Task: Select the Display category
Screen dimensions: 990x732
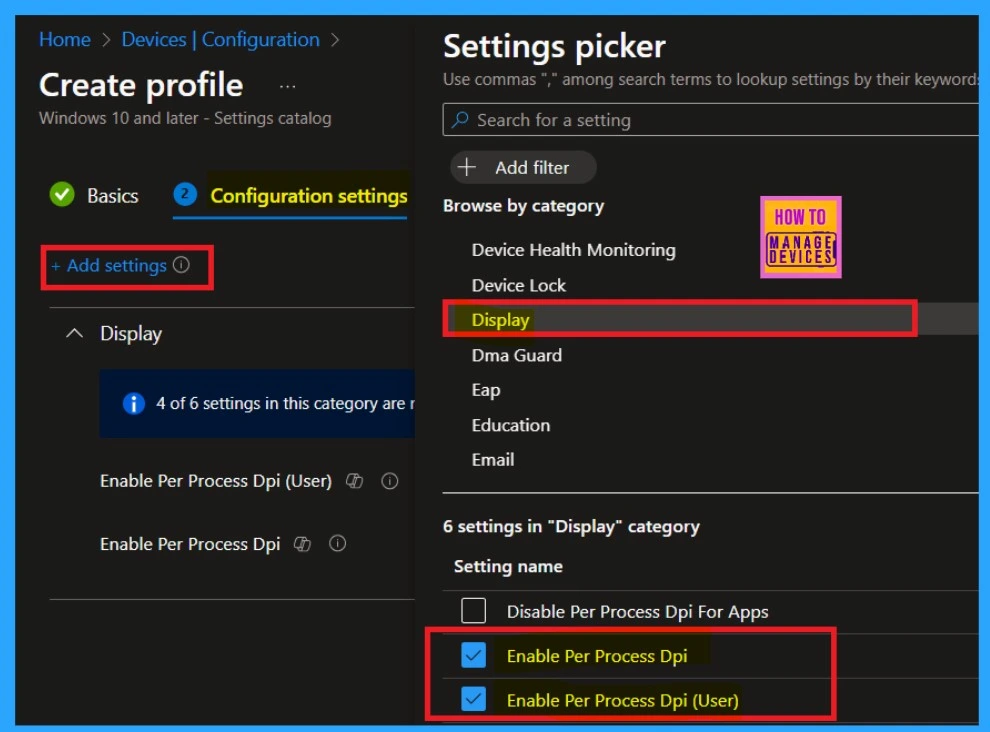Action: pyautogui.click(x=710, y=320)
